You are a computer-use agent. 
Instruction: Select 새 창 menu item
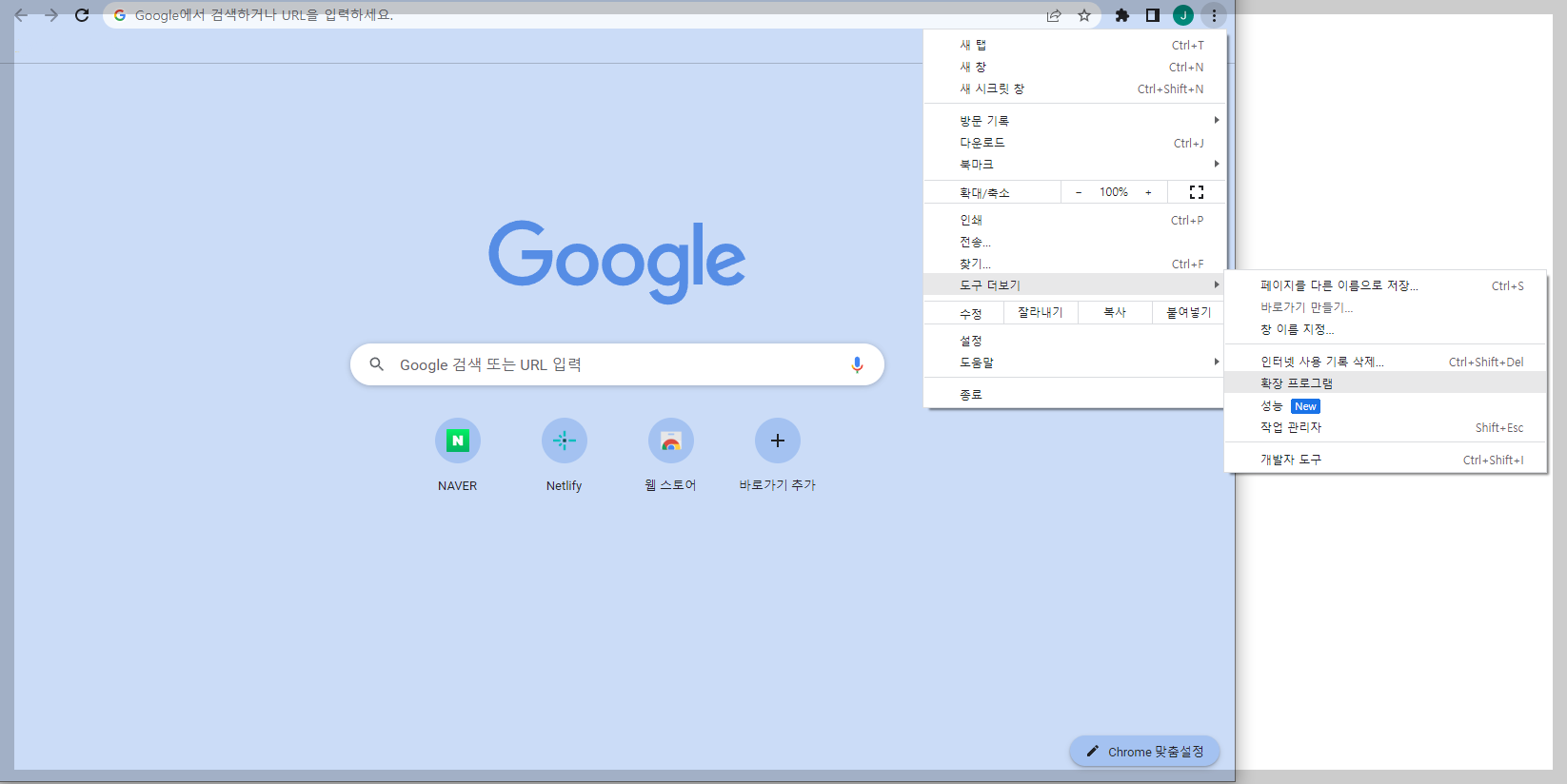[x=1075, y=67]
